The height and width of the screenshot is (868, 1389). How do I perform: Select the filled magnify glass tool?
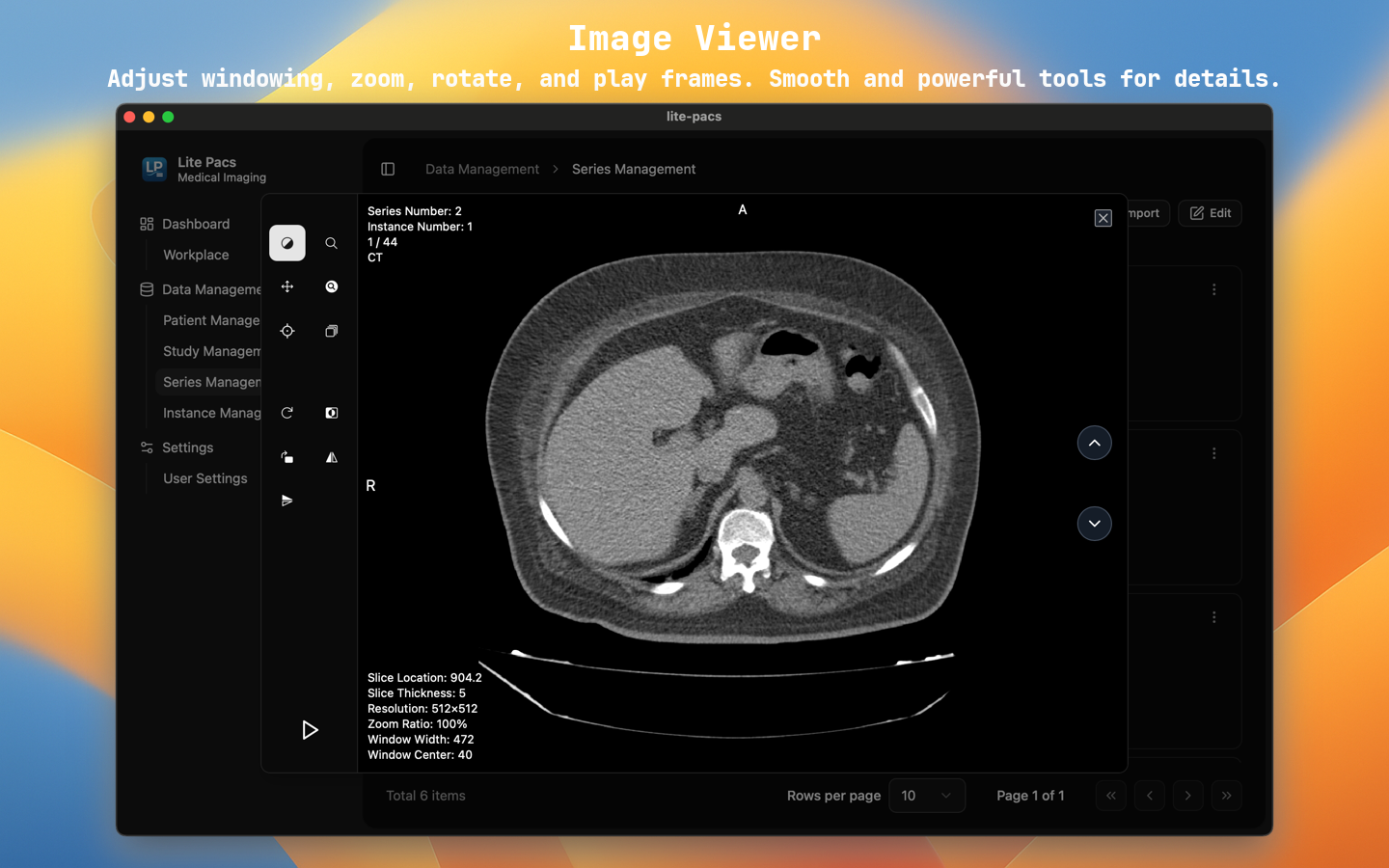(x=331, y=286)
